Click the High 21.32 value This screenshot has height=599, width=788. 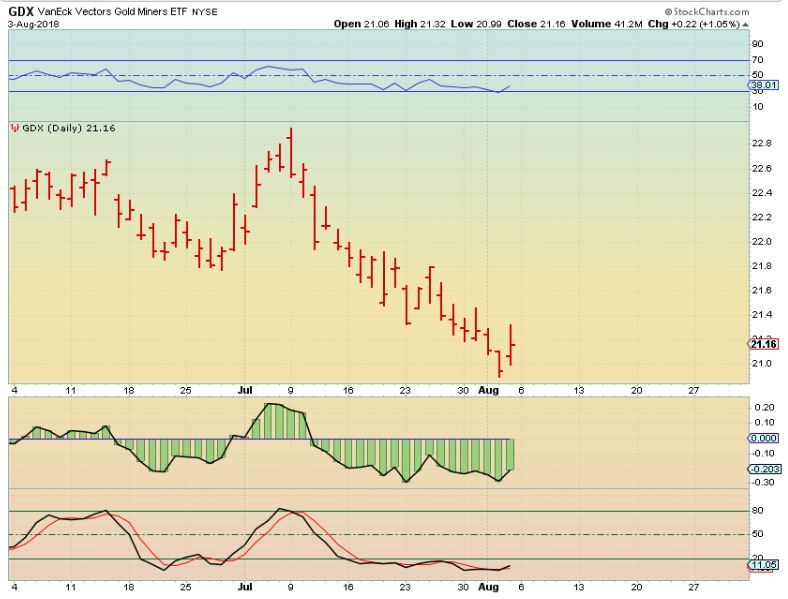(x=420, y=24)
